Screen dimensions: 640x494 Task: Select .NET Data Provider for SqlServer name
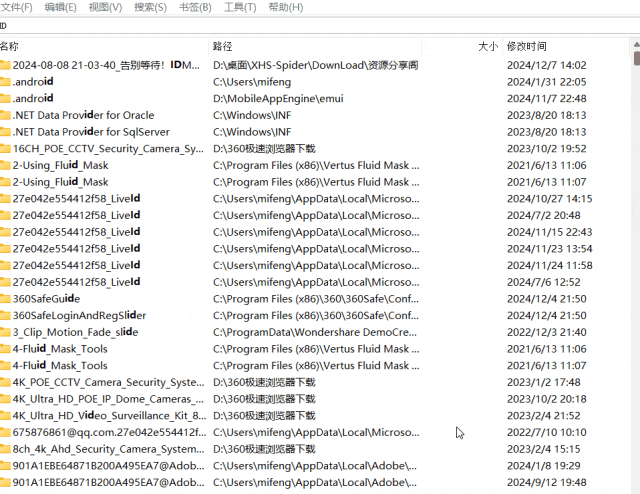pos(91,132)
